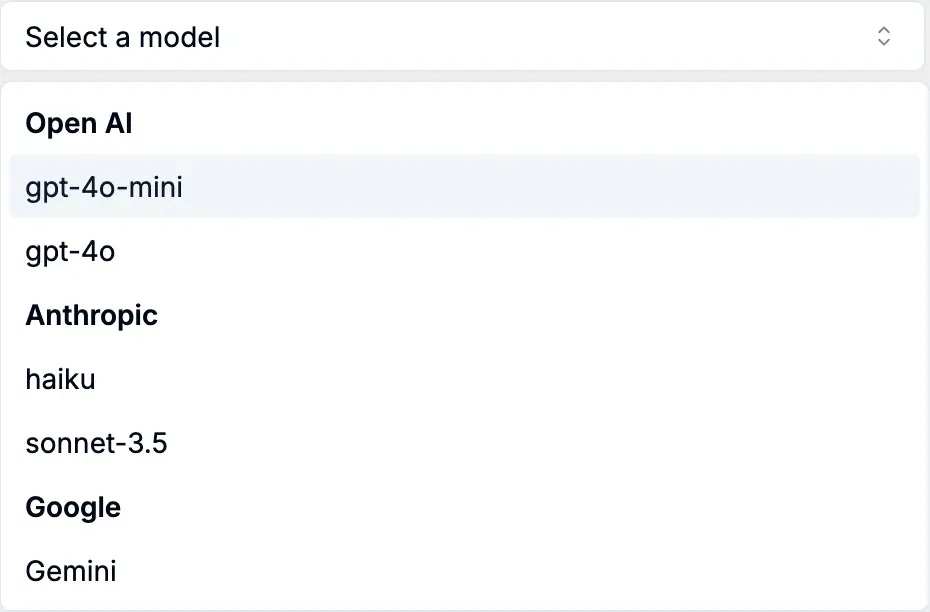The width and height of the screenshot is (930, 612).
Task: Click the Open AI group heading
Action: point(79,123)
